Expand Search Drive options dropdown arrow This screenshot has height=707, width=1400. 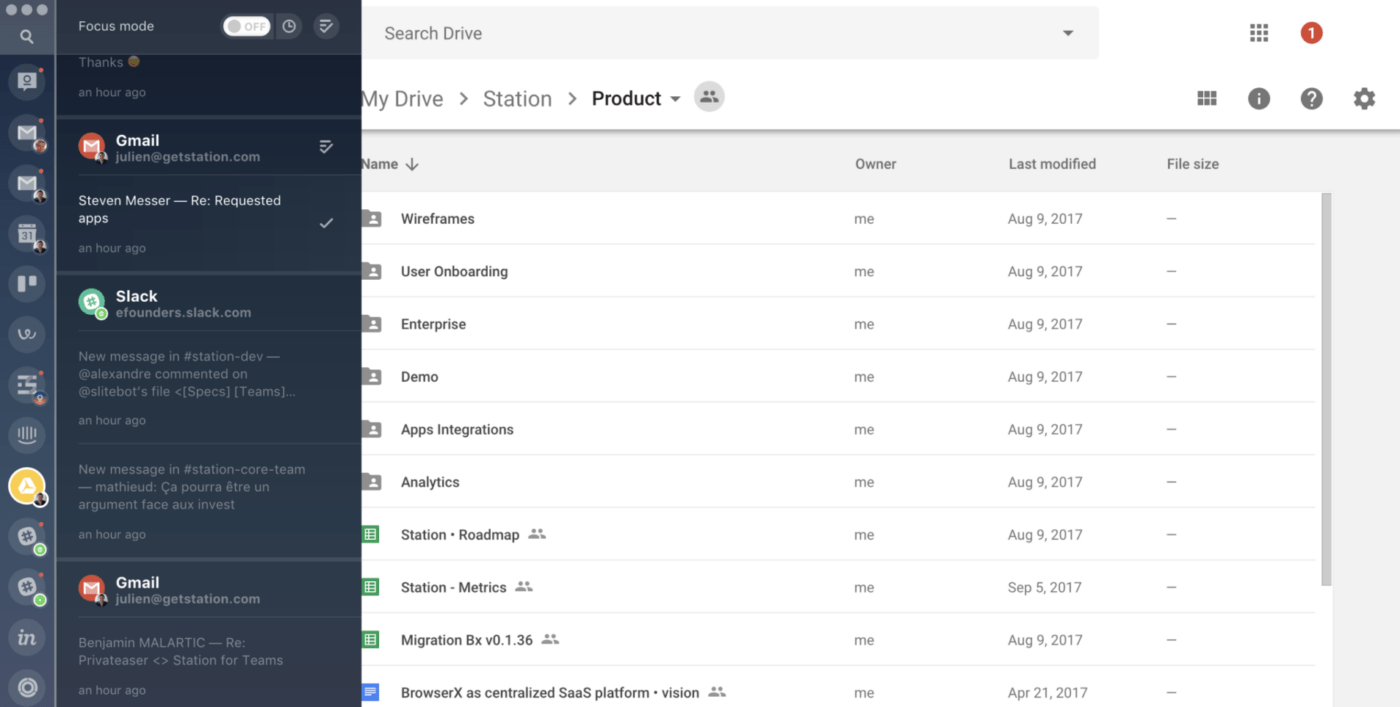point(1068,33)
